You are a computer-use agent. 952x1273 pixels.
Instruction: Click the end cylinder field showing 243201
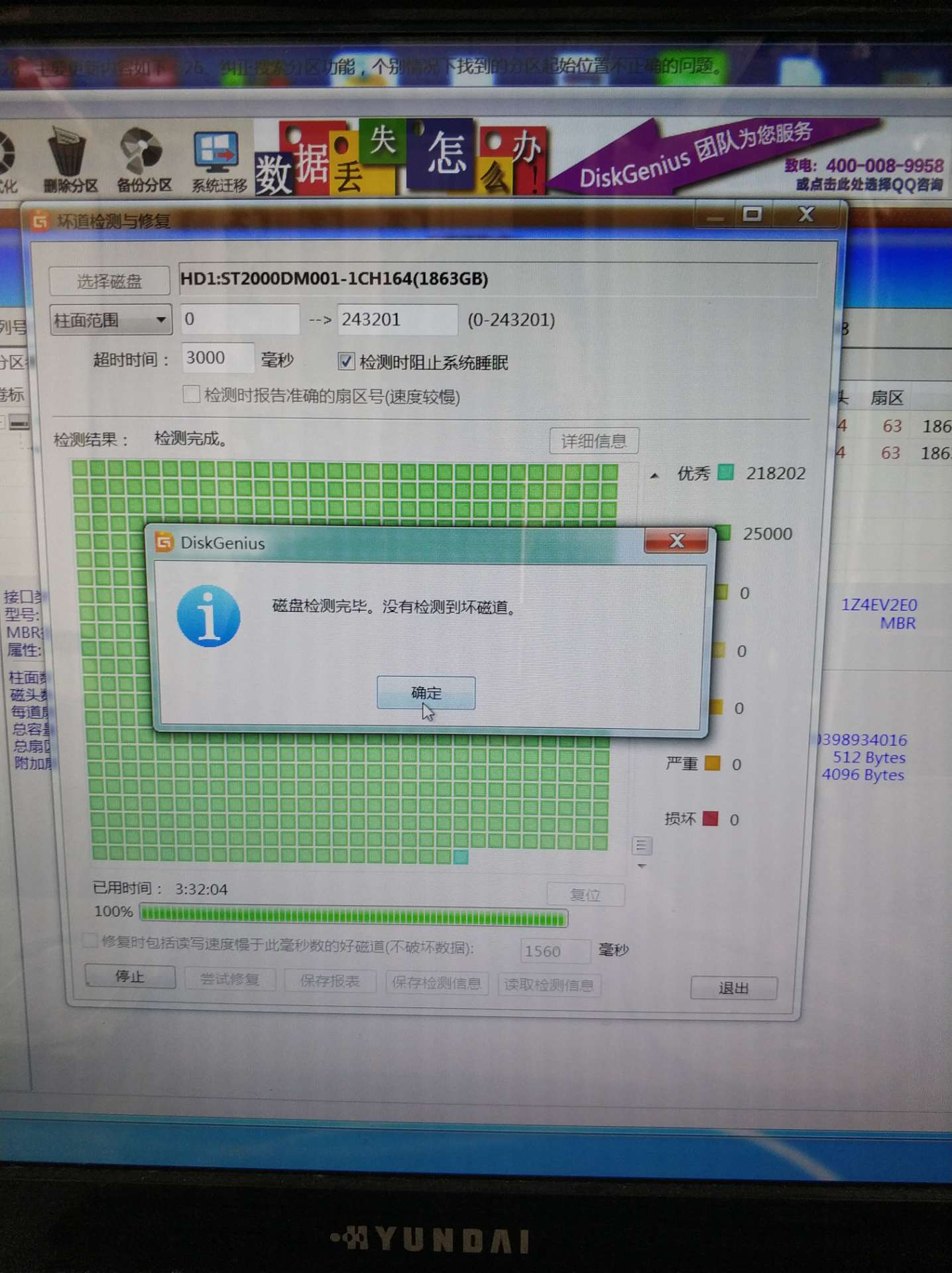(x=397, y=320)
